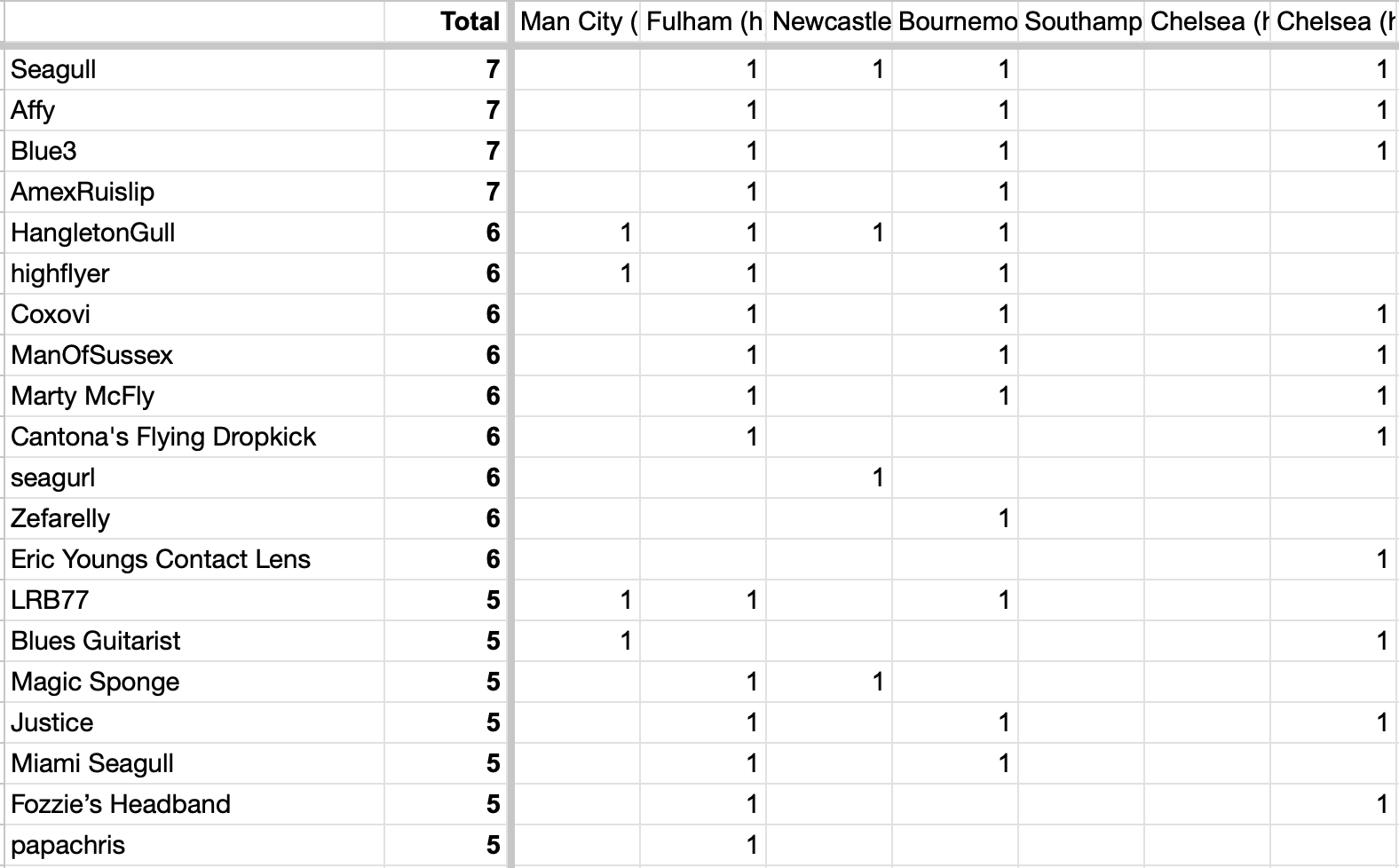Click the Newcastle column header
Screen dimensions: 1399x868
click(829, 21)
